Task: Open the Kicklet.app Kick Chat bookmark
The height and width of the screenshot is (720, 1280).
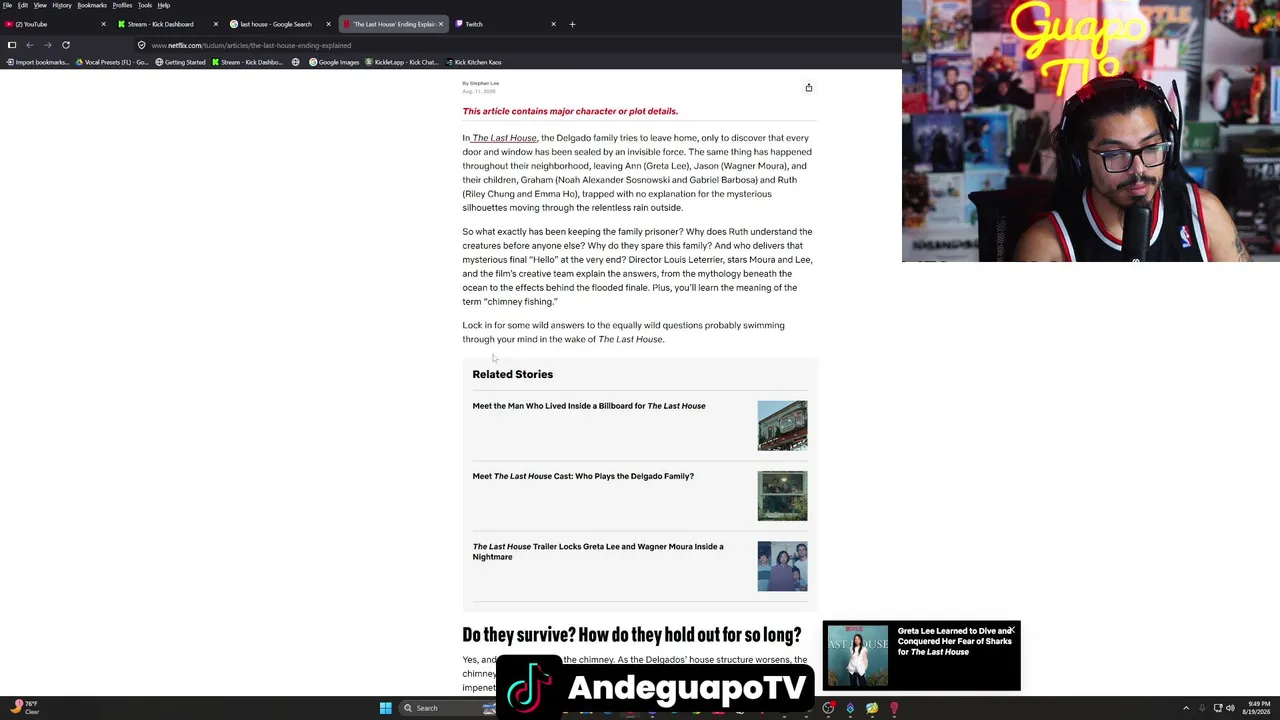Action: [x=402, y=62]
